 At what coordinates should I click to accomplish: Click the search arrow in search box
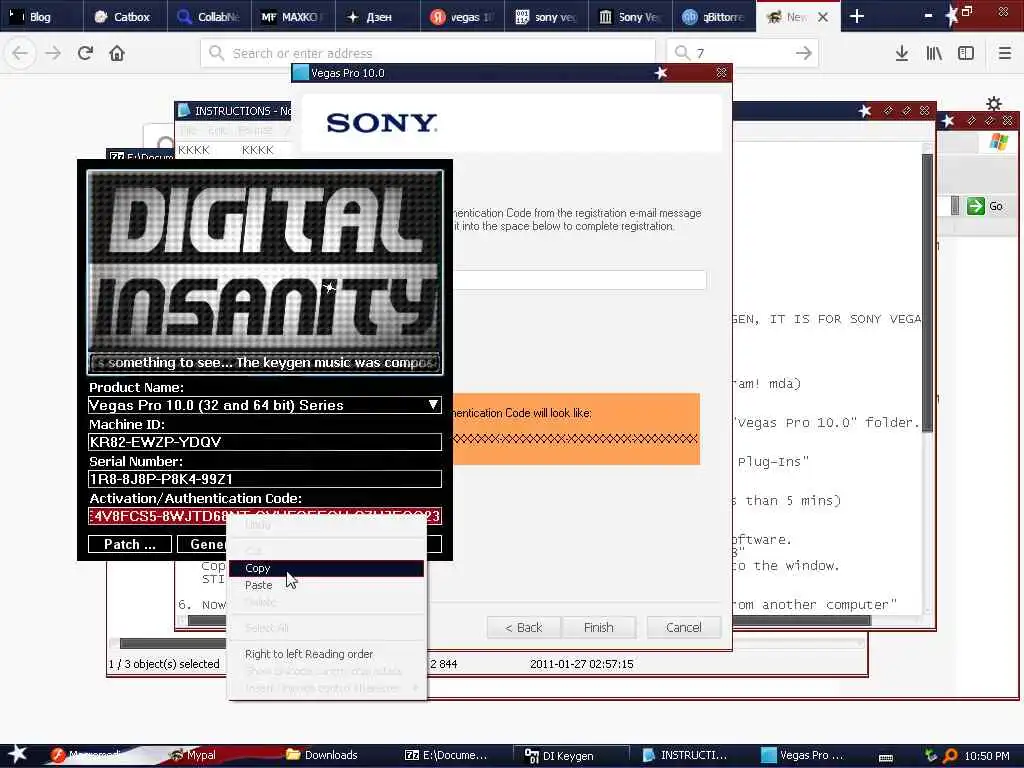tap(804, 53)
